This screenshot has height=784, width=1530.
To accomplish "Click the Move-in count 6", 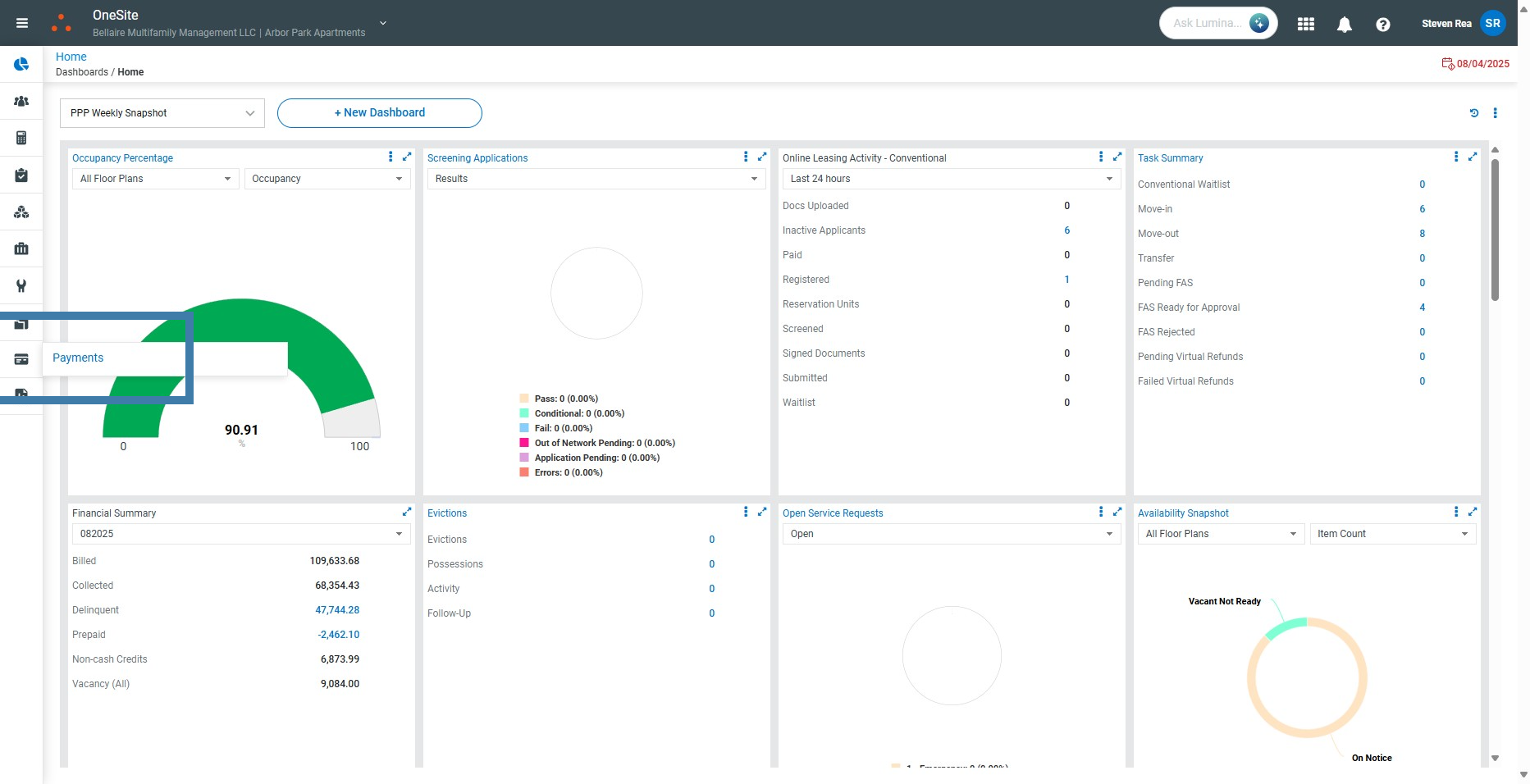I will (1423, 209).
